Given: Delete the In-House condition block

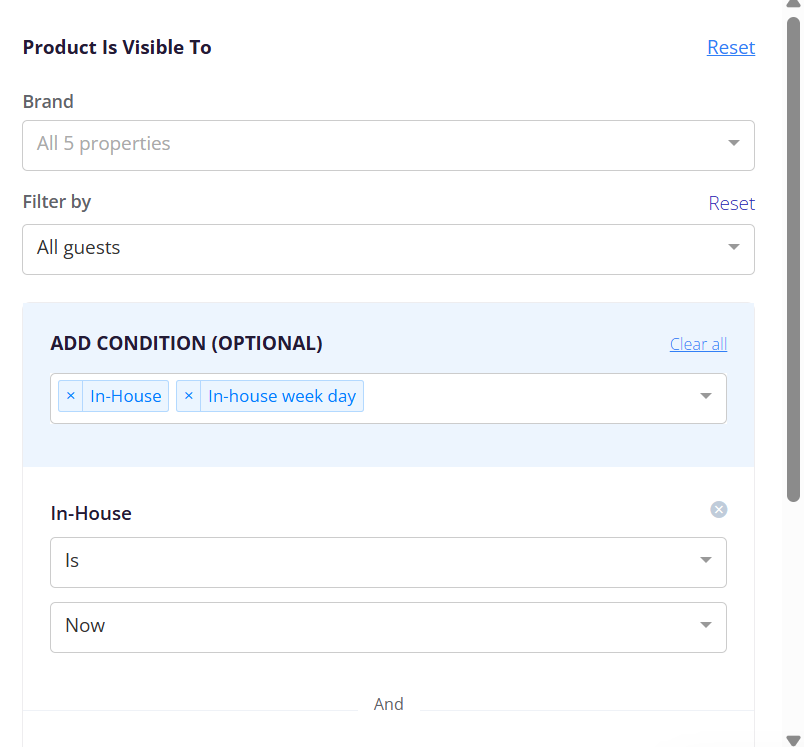Looking at the screenshot, I should tap(718, 510).
